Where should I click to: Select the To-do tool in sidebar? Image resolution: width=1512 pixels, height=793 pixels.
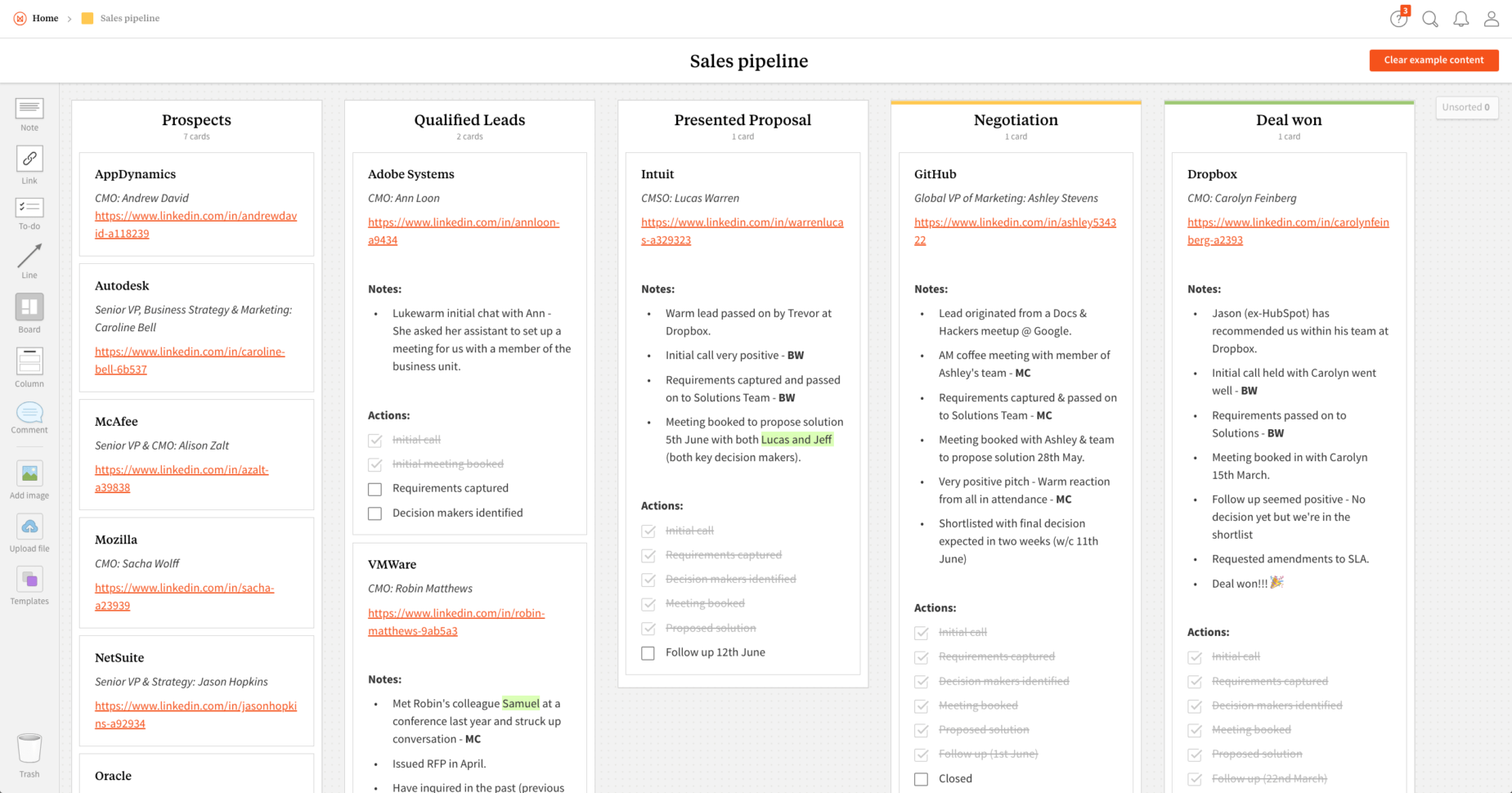[29, 214]
